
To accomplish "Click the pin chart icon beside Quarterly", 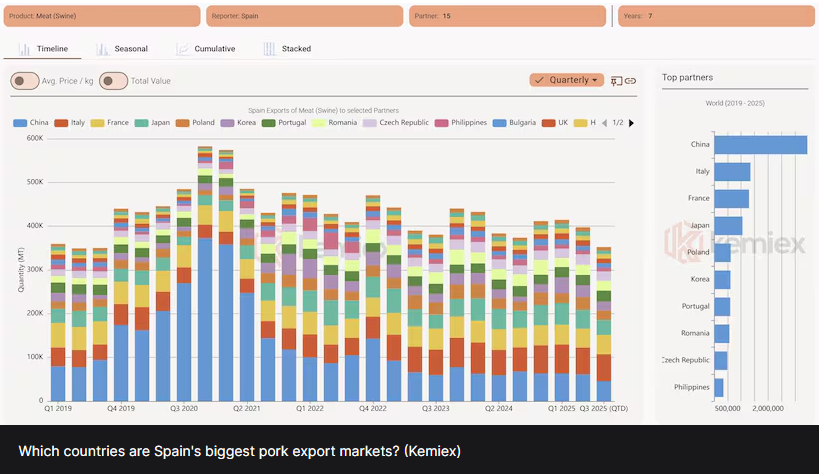I will [616, 80].
